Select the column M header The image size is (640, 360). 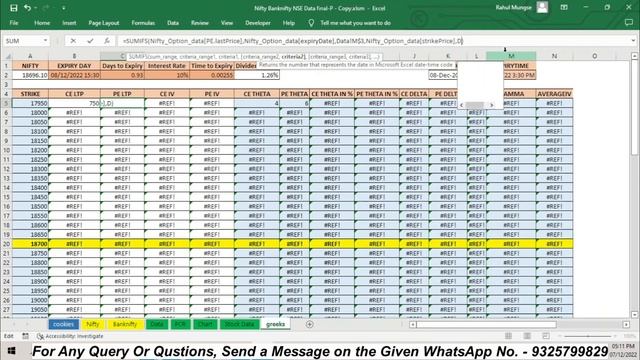pyautogui.click(x=511, y=56)
